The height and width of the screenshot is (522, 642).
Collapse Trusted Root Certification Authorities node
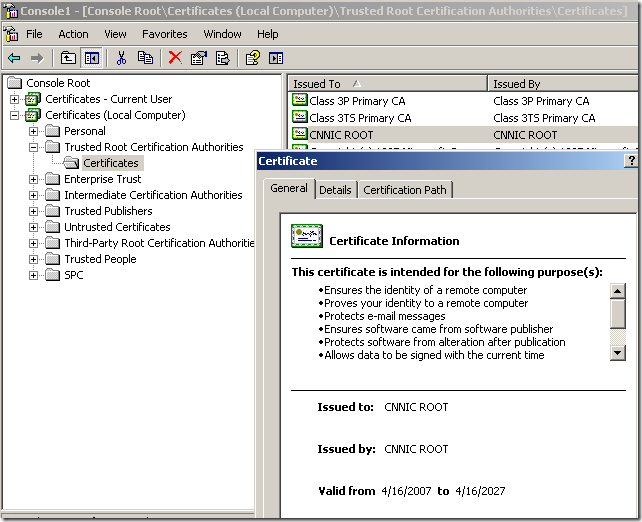pos(34,147)
